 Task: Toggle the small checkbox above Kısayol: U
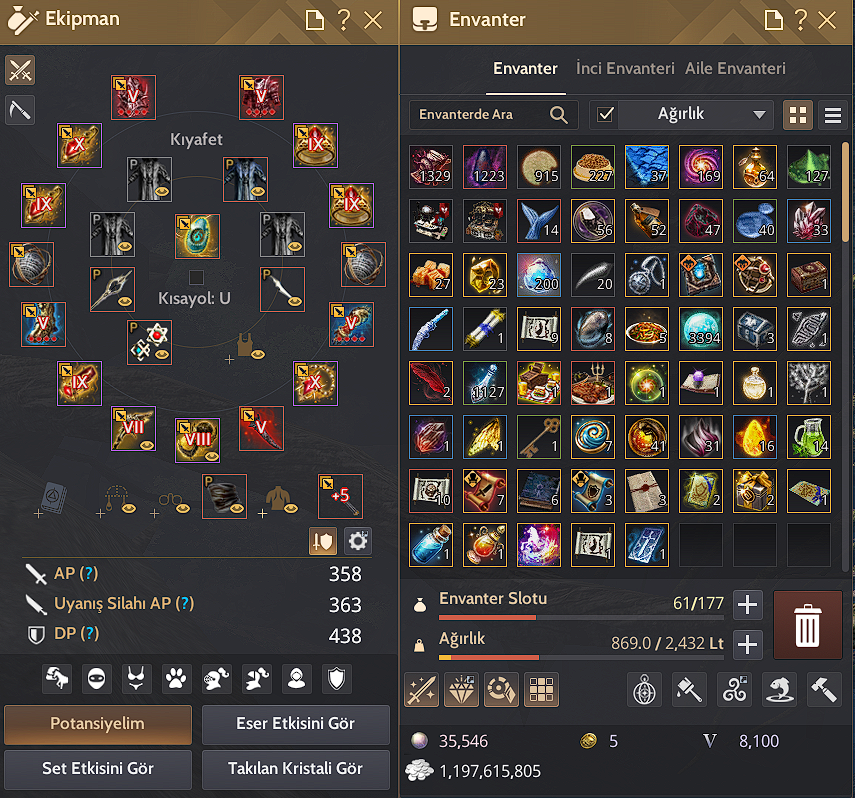pyautogui.click(x=196, y=277)
